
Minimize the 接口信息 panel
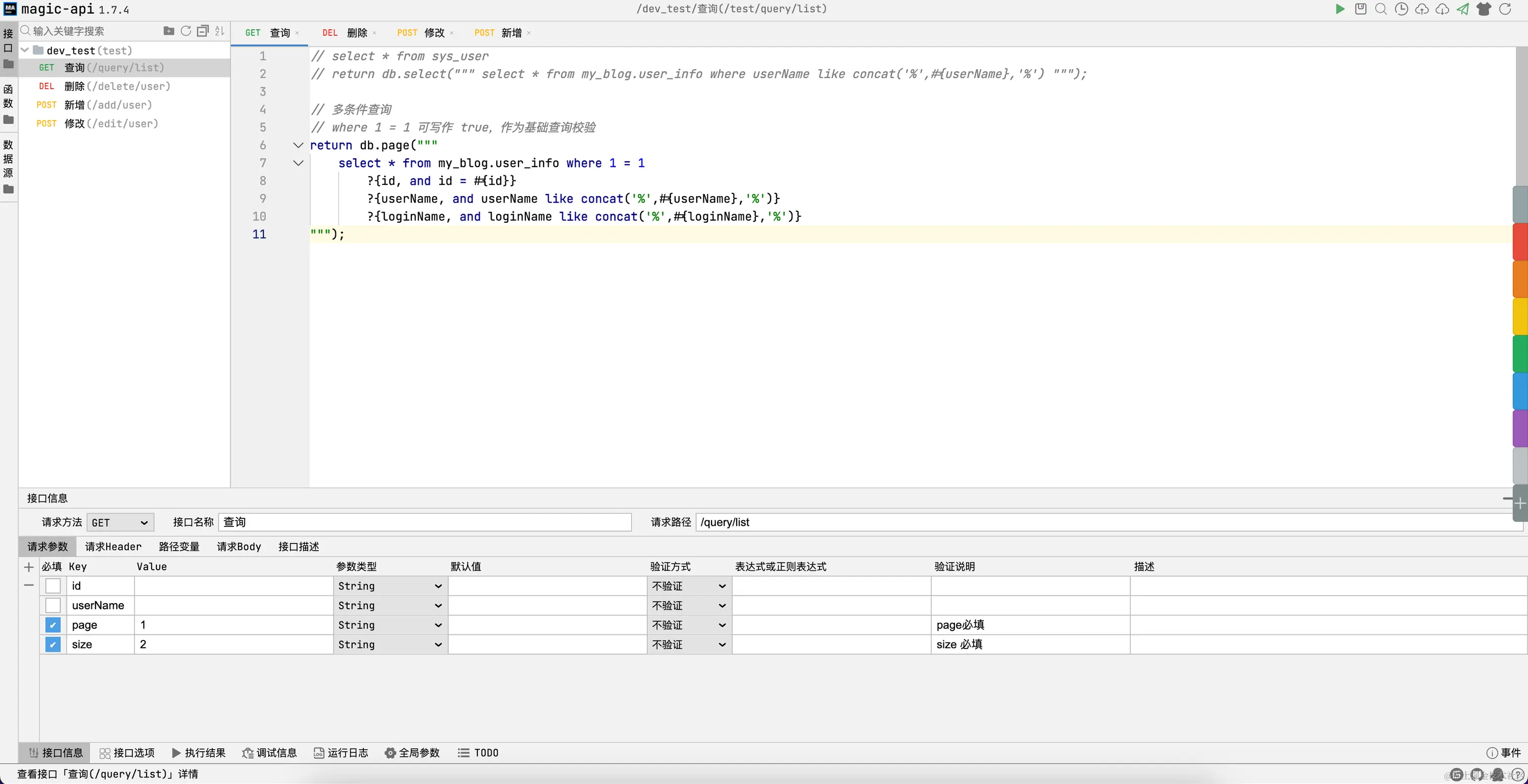[1507, 499]
